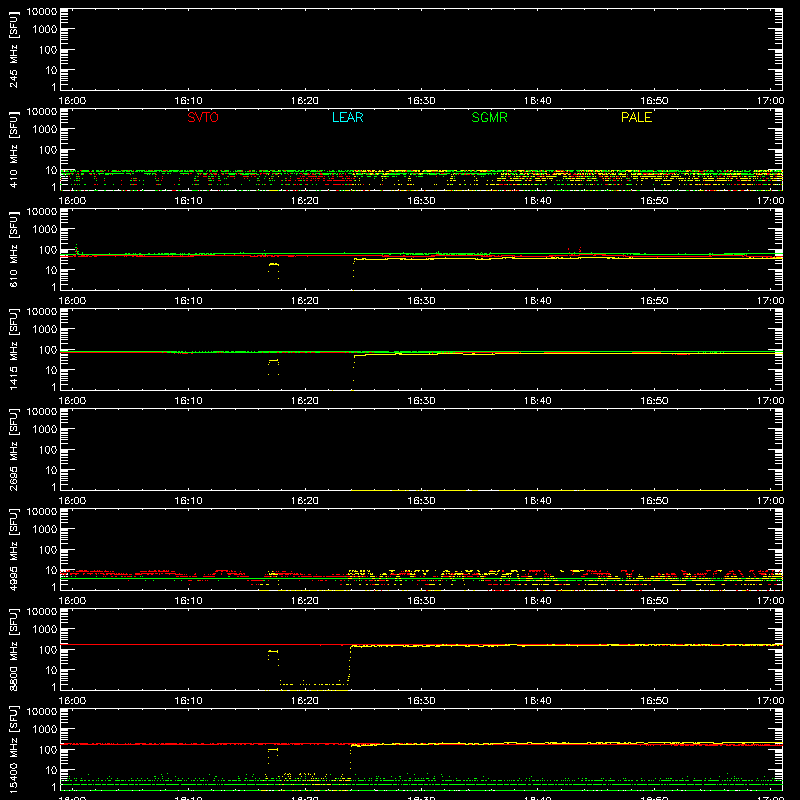Screen dimensions: 800x800
Task: Select the 245 MHz [SFU] axis title
Action: coord(14,49)
